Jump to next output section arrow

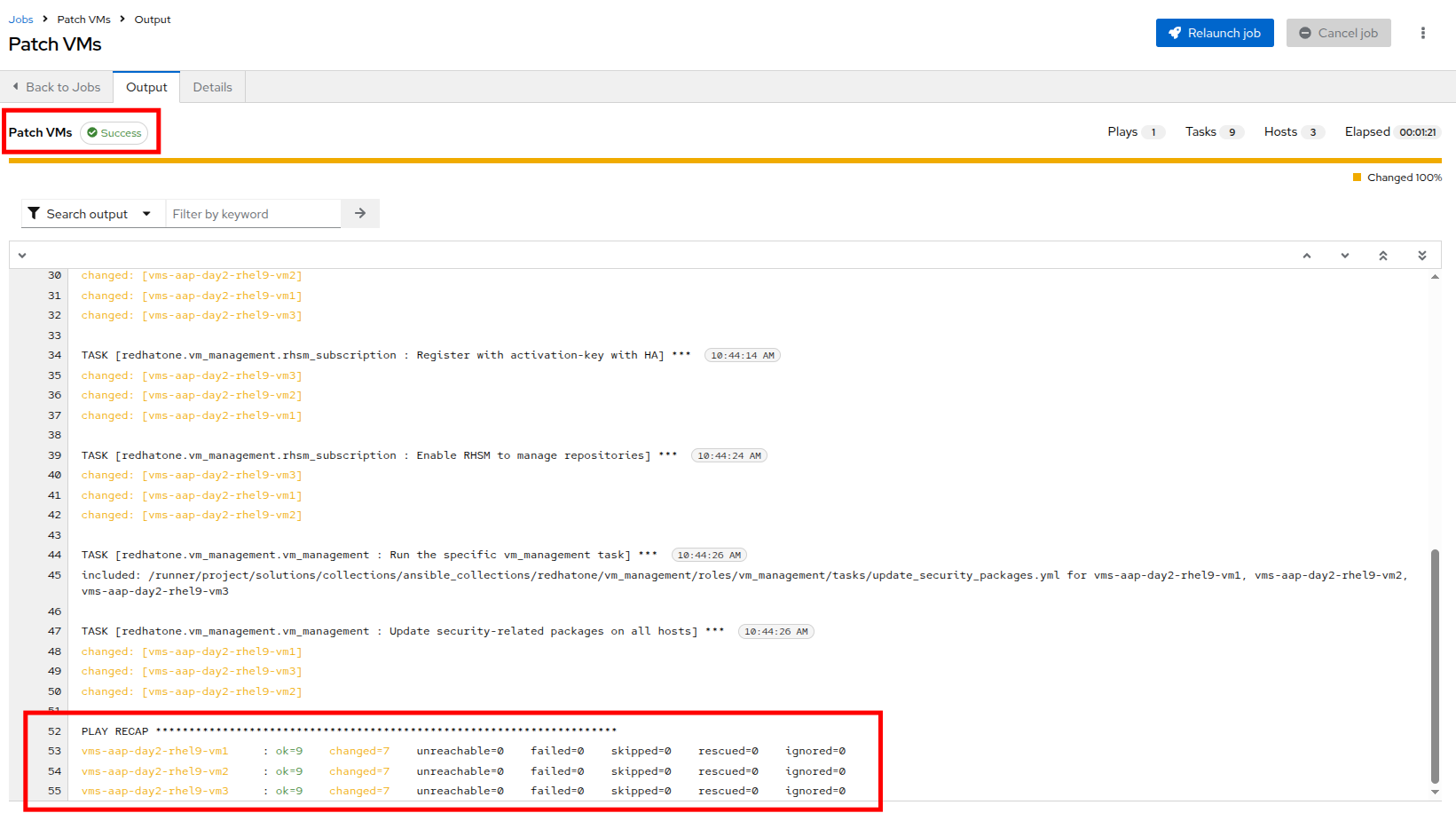(x=1345, y=256)
